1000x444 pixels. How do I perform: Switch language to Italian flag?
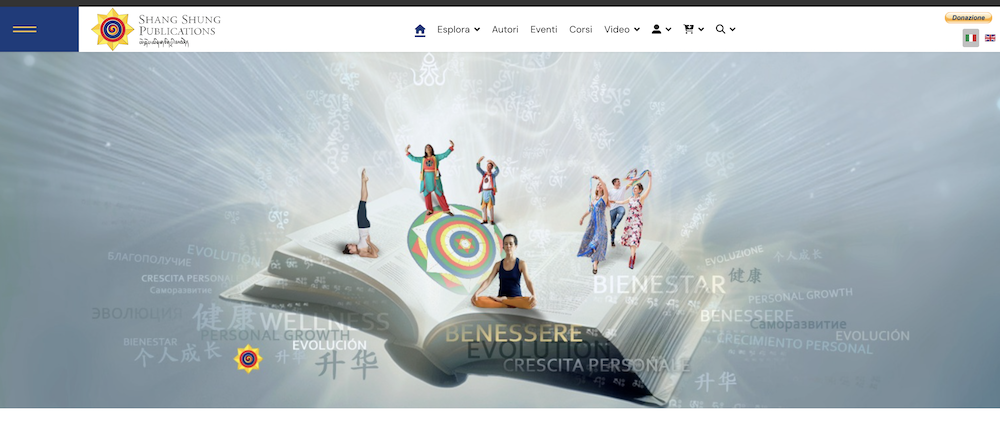pos(970,38)
